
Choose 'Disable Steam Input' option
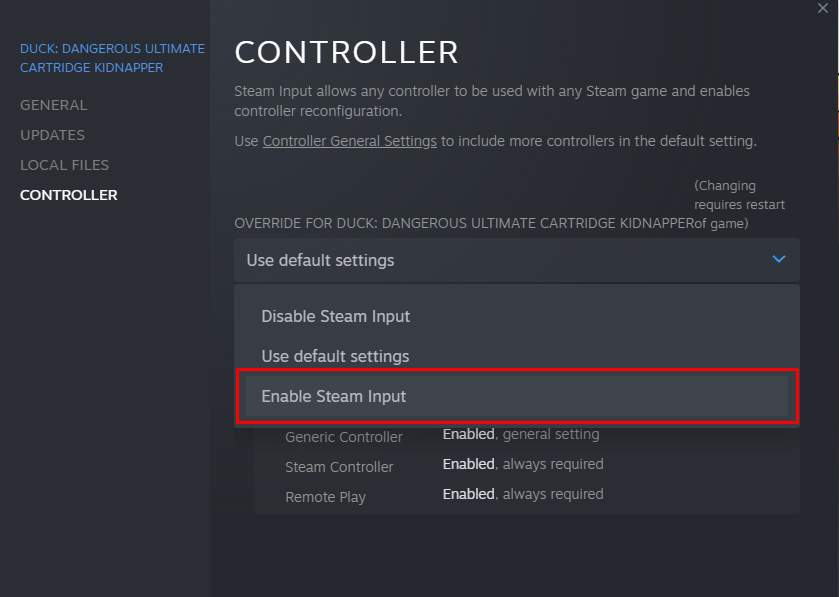pyautogui.click(x=336, y=316)
